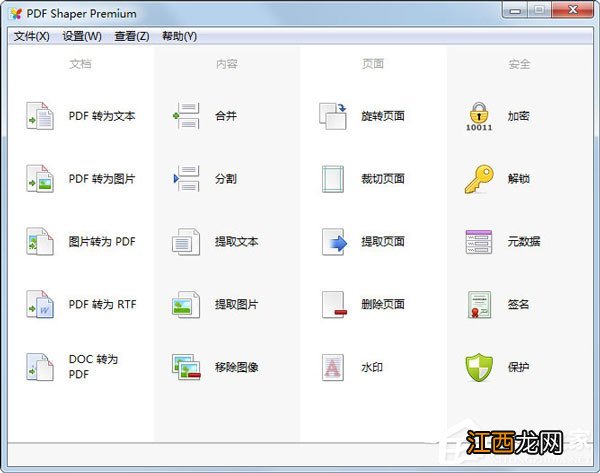Click the 移除图像 icon
This screenshot has height=473, width=600.
(186, 367)
